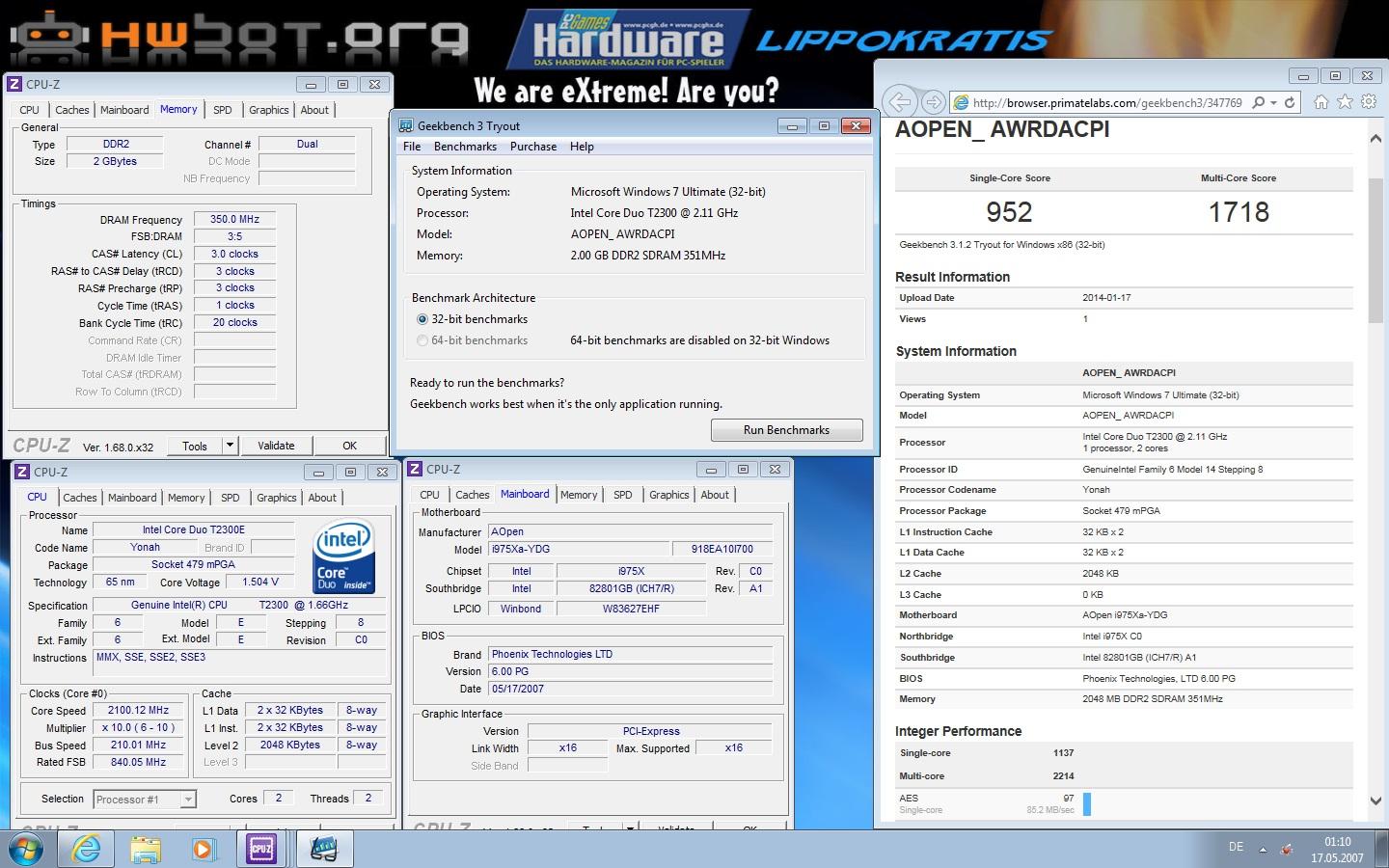The height and width of the screenshot is (868, 1389).
Task: Open Caches tab in CPU-Z Memory window
Action: 71,110
